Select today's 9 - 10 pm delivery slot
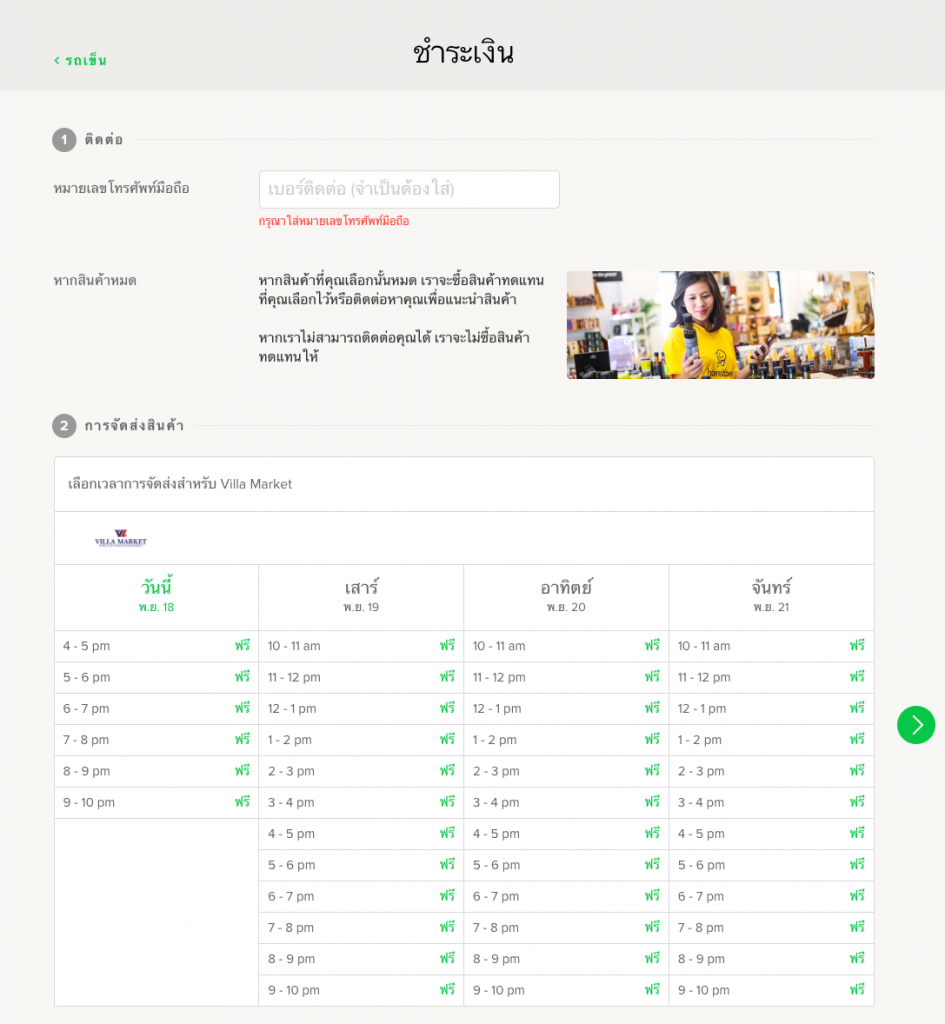945x1024 pixels. click(156, 802)
